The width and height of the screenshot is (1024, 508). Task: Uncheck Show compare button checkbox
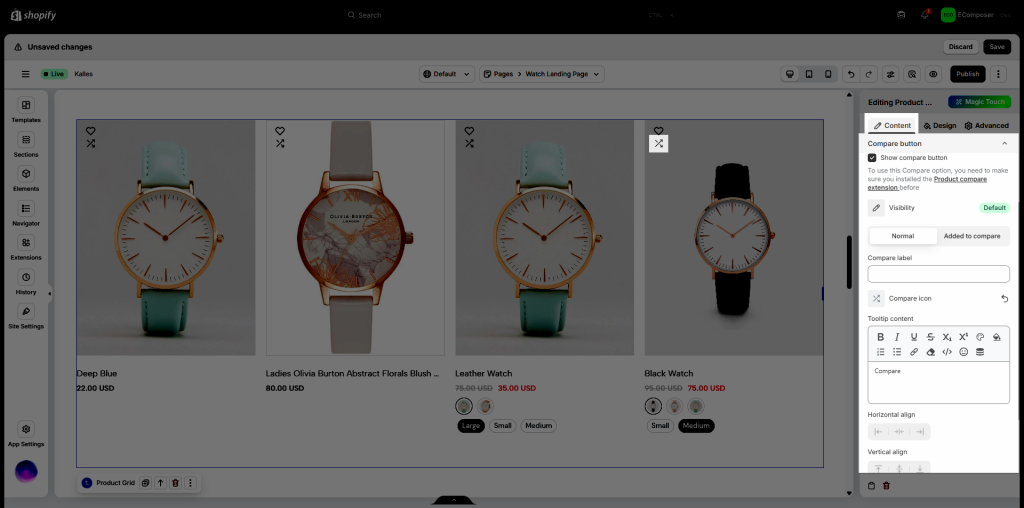point(872,158)
